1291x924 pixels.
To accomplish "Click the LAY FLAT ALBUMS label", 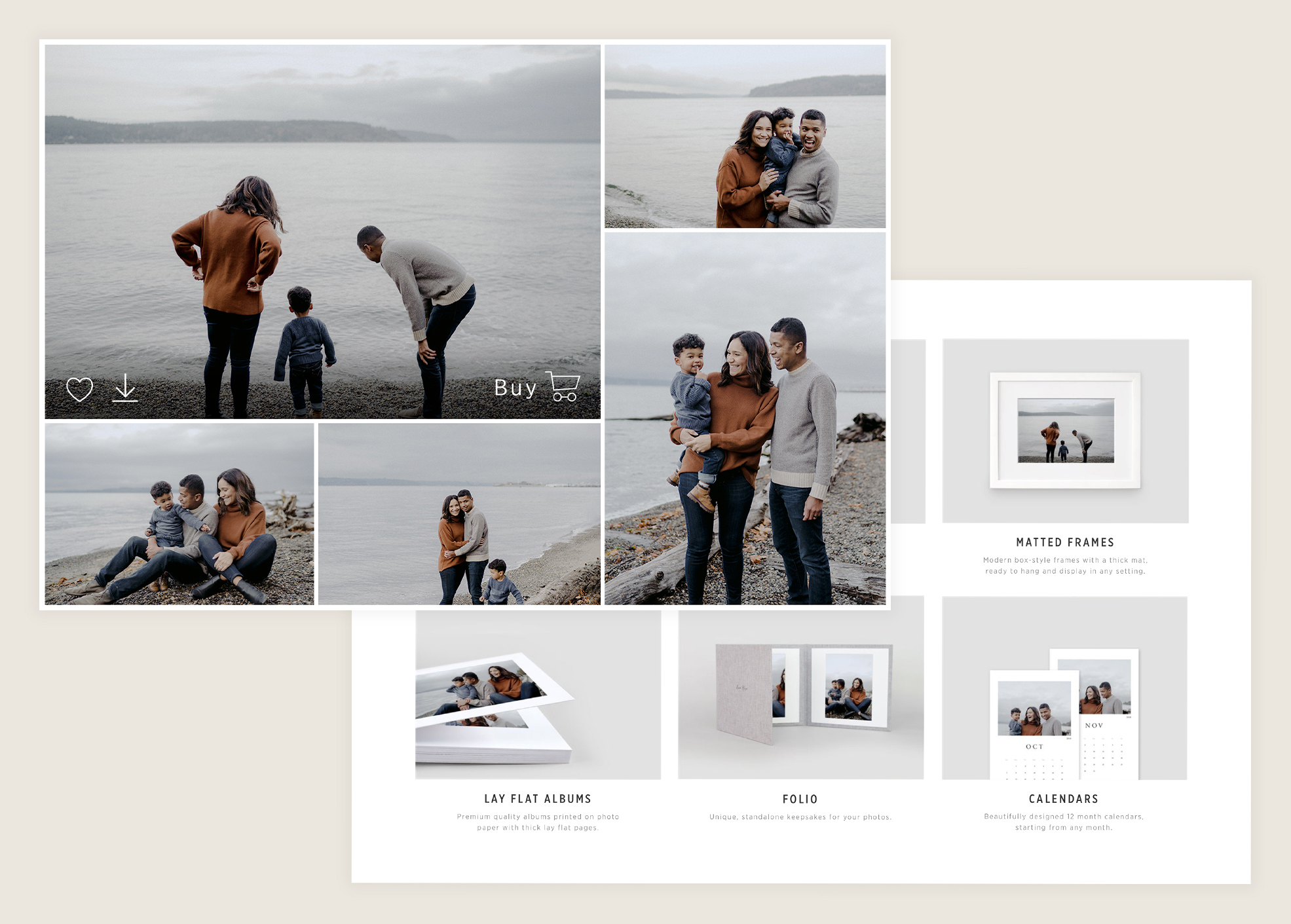I will 538,799.
